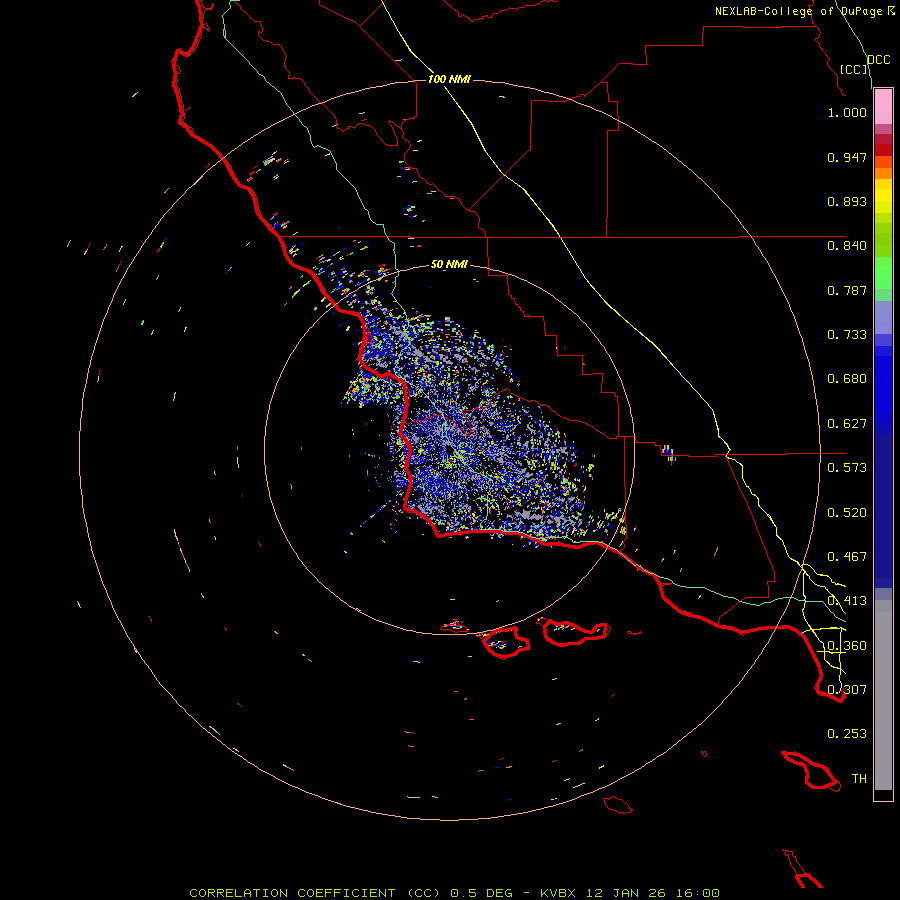
Task: Click the DCC label above the color bar
Action: click(x=878, y=60)
